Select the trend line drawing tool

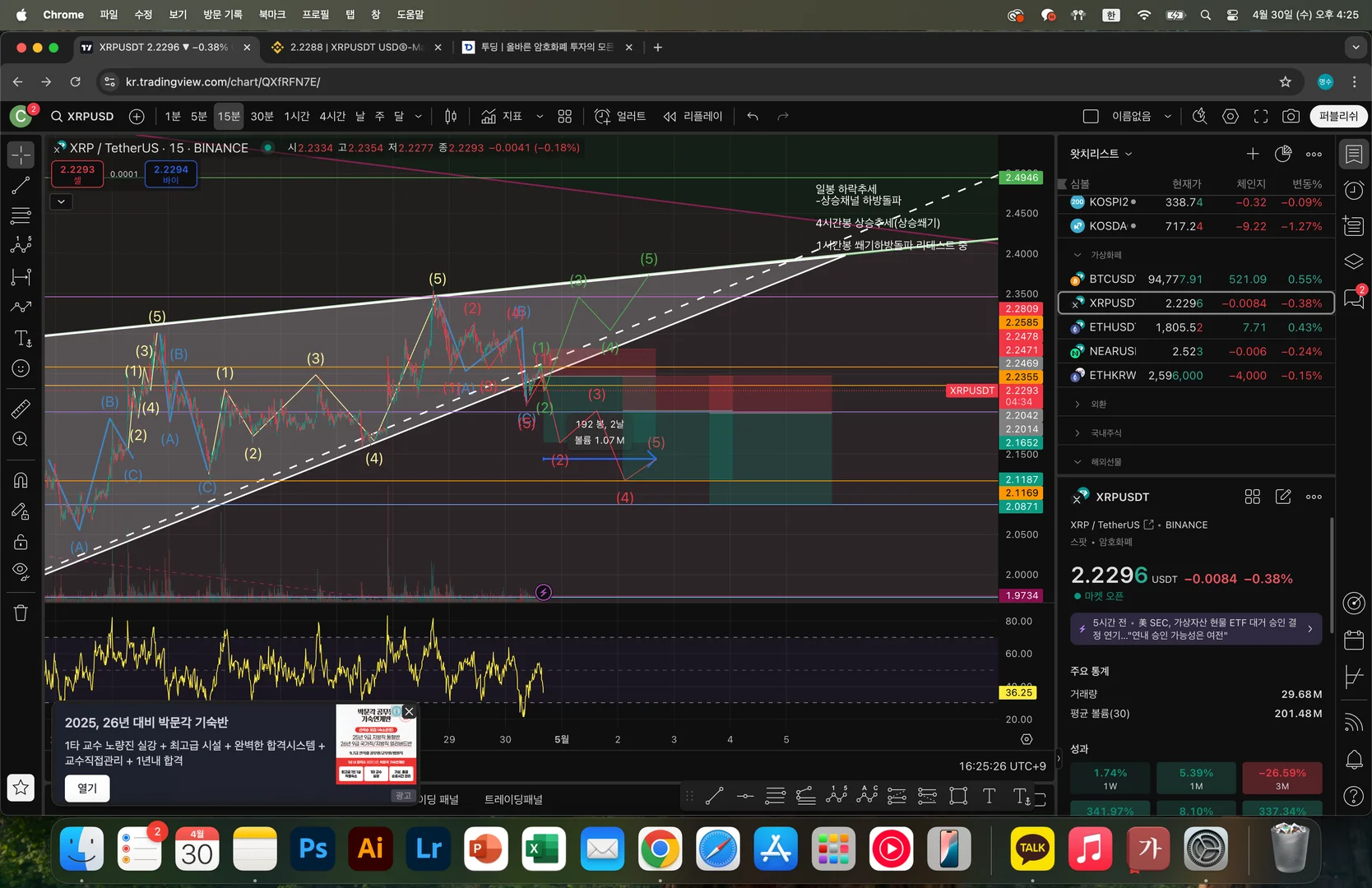[x=21, y=186]
